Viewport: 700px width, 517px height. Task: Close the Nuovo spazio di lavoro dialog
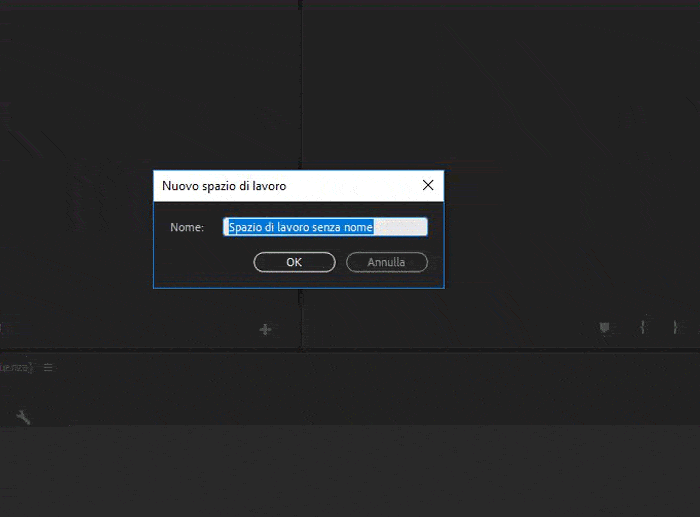(428, 185)
